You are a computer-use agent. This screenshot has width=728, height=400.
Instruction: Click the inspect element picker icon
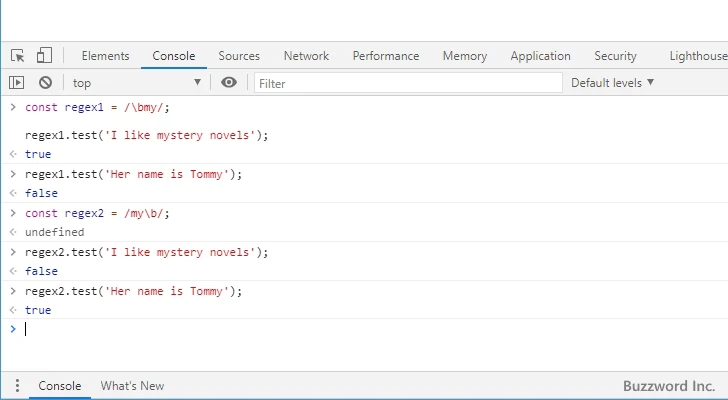point(18,56)
